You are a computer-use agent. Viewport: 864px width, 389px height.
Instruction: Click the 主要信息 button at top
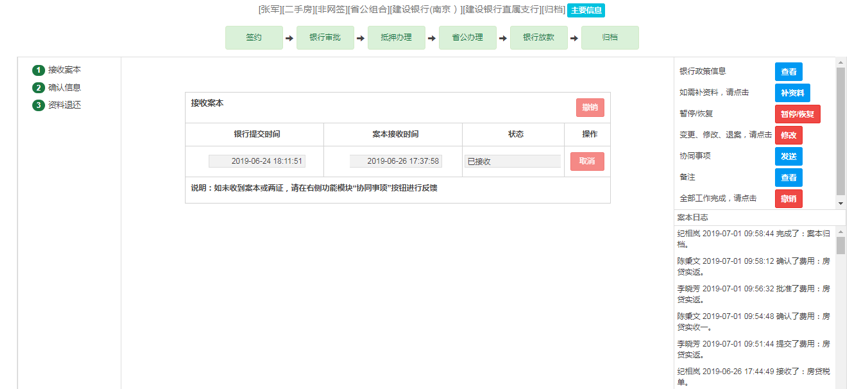[586, 10]
